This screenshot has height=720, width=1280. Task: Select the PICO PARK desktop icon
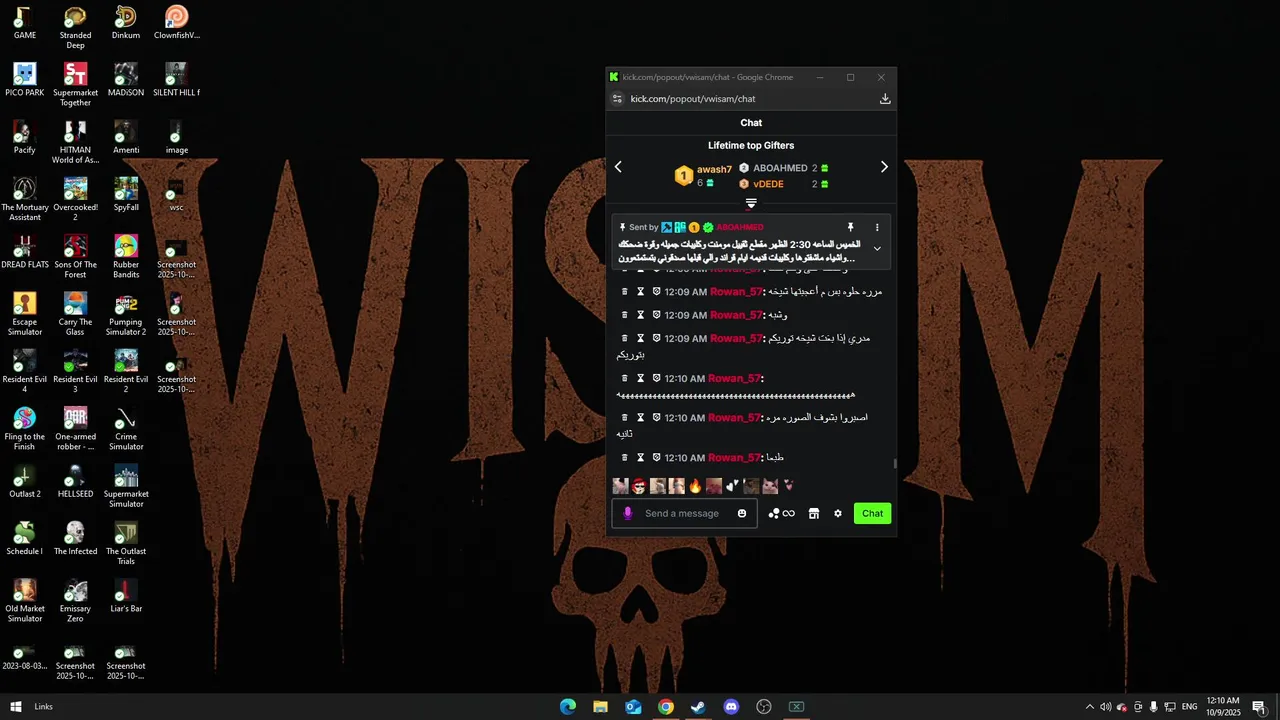click(x=25, y=80)
